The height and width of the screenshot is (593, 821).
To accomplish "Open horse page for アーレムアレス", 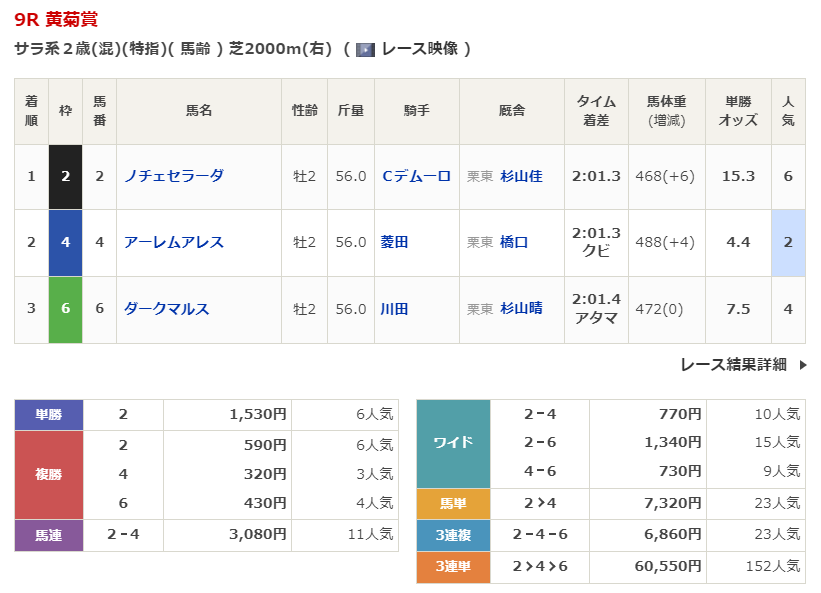I will click(173, 242).
